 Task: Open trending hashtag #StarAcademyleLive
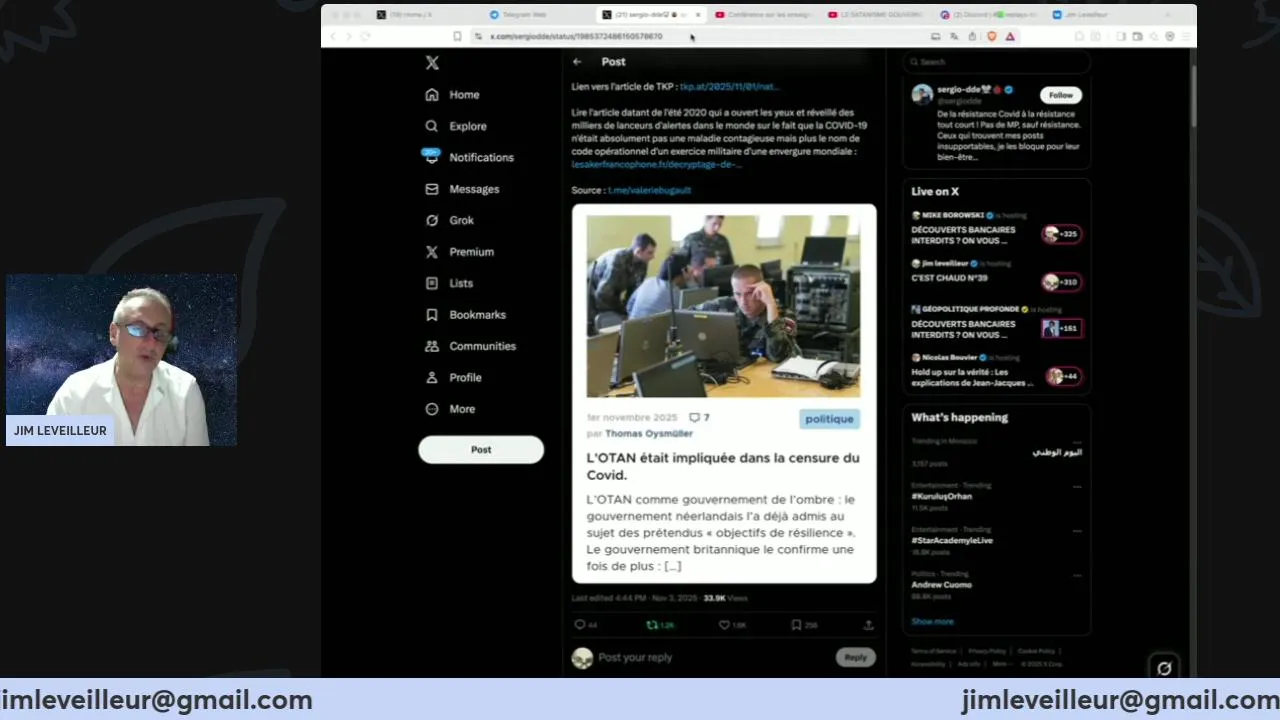(952, 541)
